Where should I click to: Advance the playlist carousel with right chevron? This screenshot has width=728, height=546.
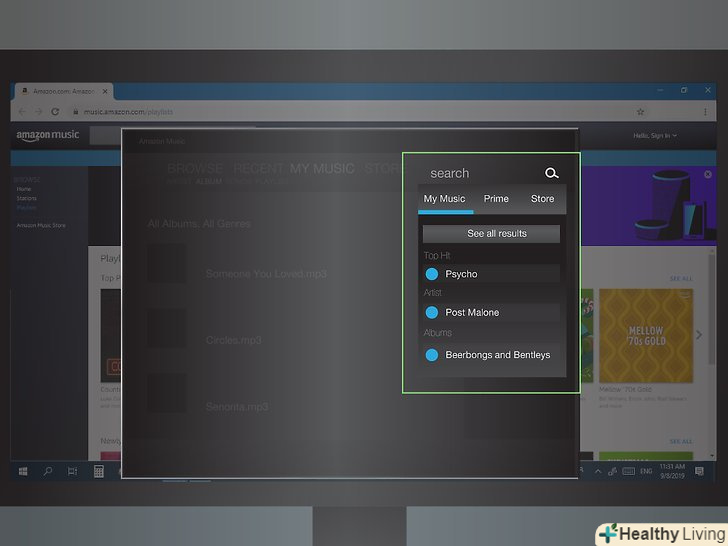click(699, 335)
